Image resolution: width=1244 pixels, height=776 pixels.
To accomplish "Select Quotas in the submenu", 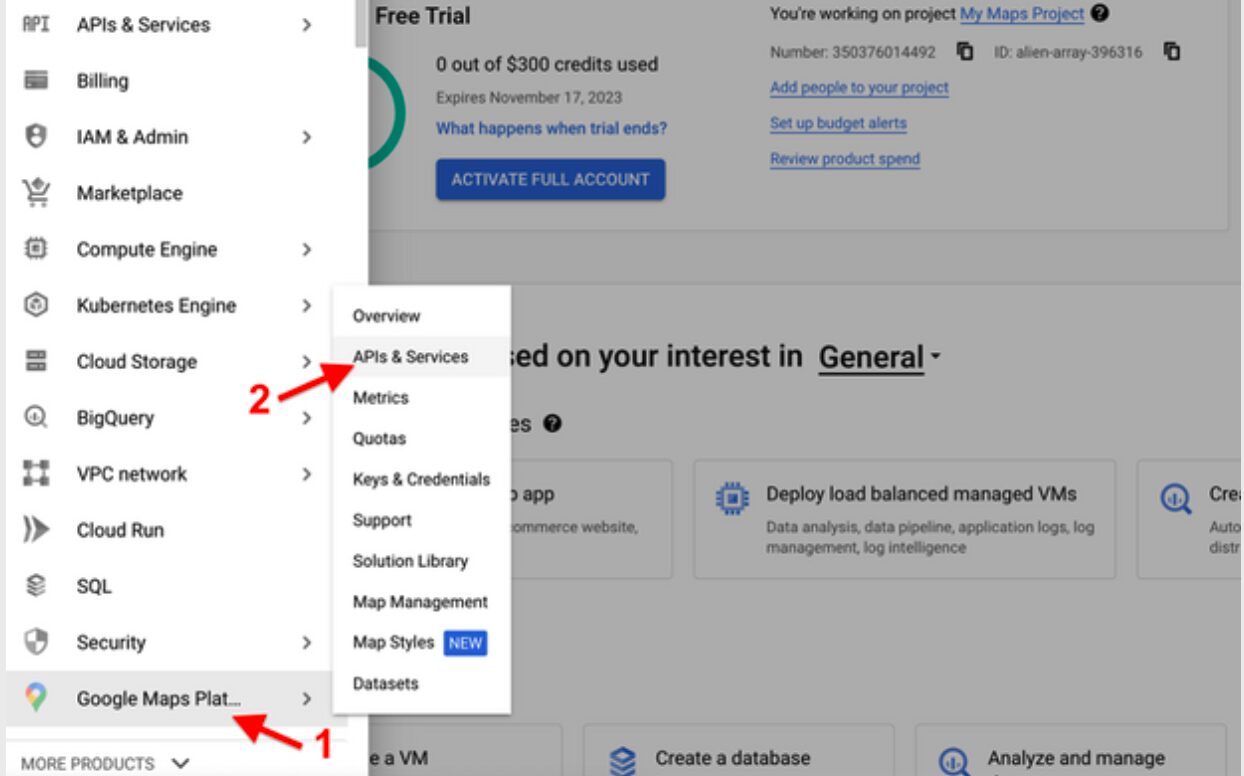I will click(x=421, y=439).
